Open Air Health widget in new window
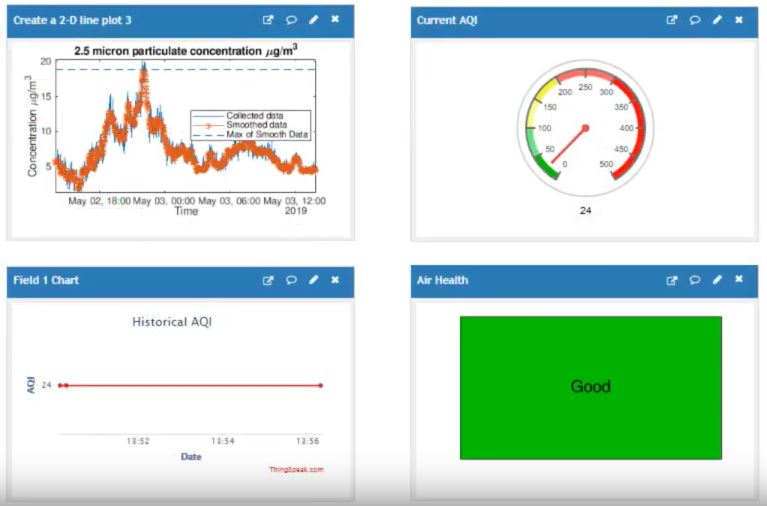This screenshot has height=506, width=767. point(672,281)
